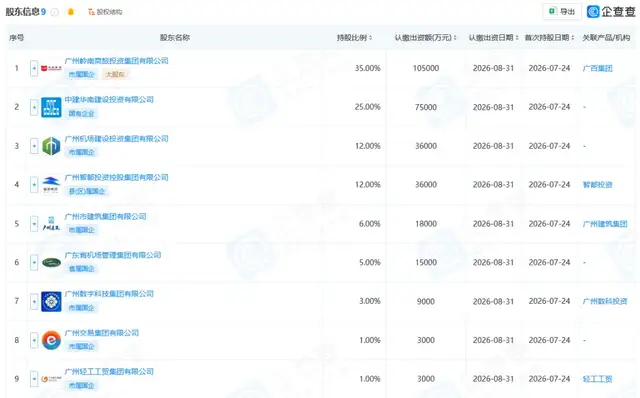Sort by the 持股比例 column arrows

pyautogui.click(x=370, y=38)
